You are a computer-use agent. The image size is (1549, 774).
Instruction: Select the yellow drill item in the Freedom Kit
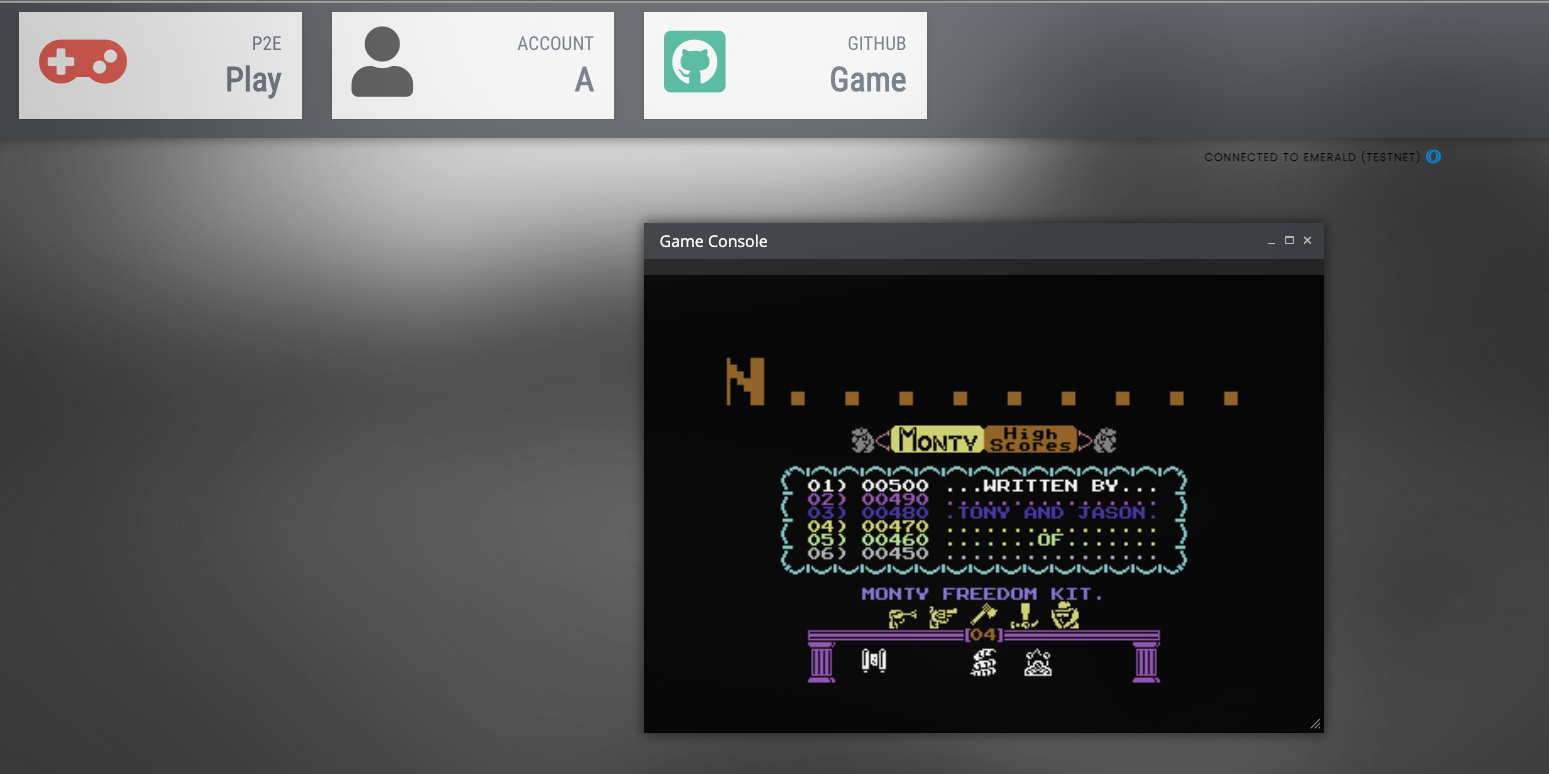coord(902,617)
